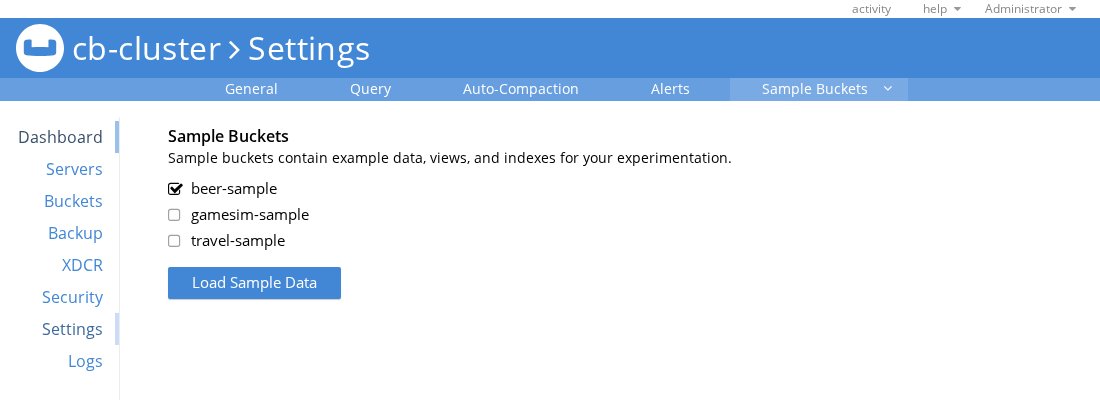View Logs from the sidebar

[86, 361]
